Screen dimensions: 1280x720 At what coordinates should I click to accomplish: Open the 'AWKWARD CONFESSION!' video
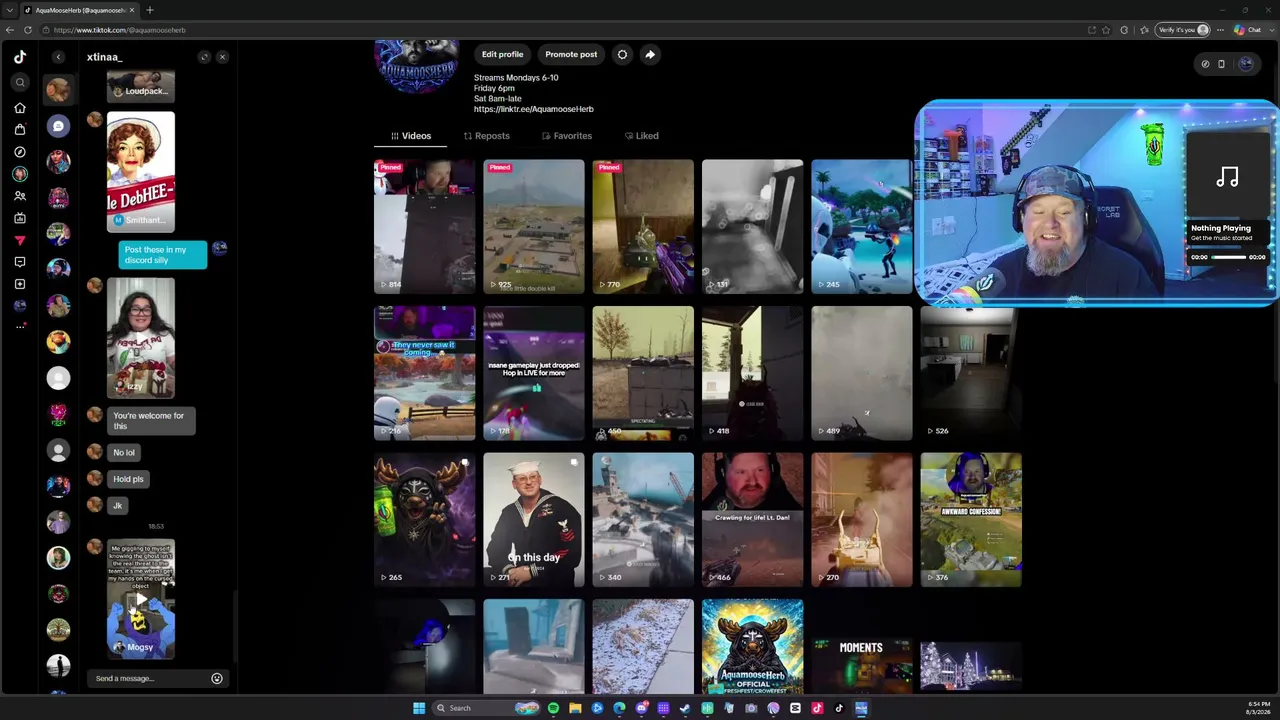971,520
